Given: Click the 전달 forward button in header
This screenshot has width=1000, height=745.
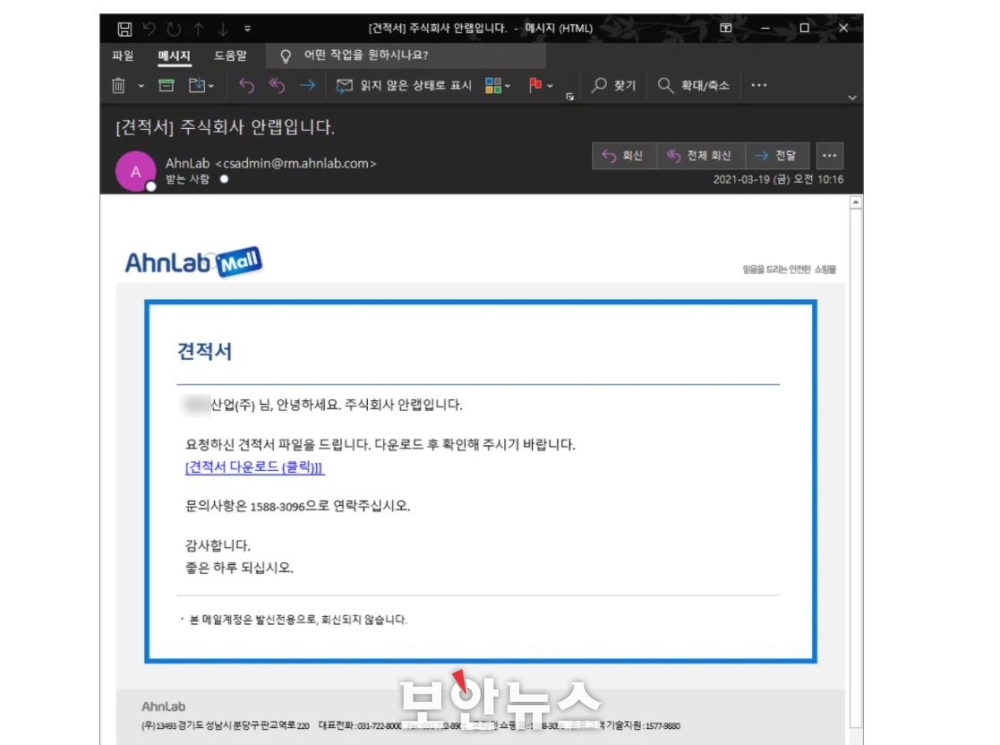Looking at the screenshot, I should 777,156.
